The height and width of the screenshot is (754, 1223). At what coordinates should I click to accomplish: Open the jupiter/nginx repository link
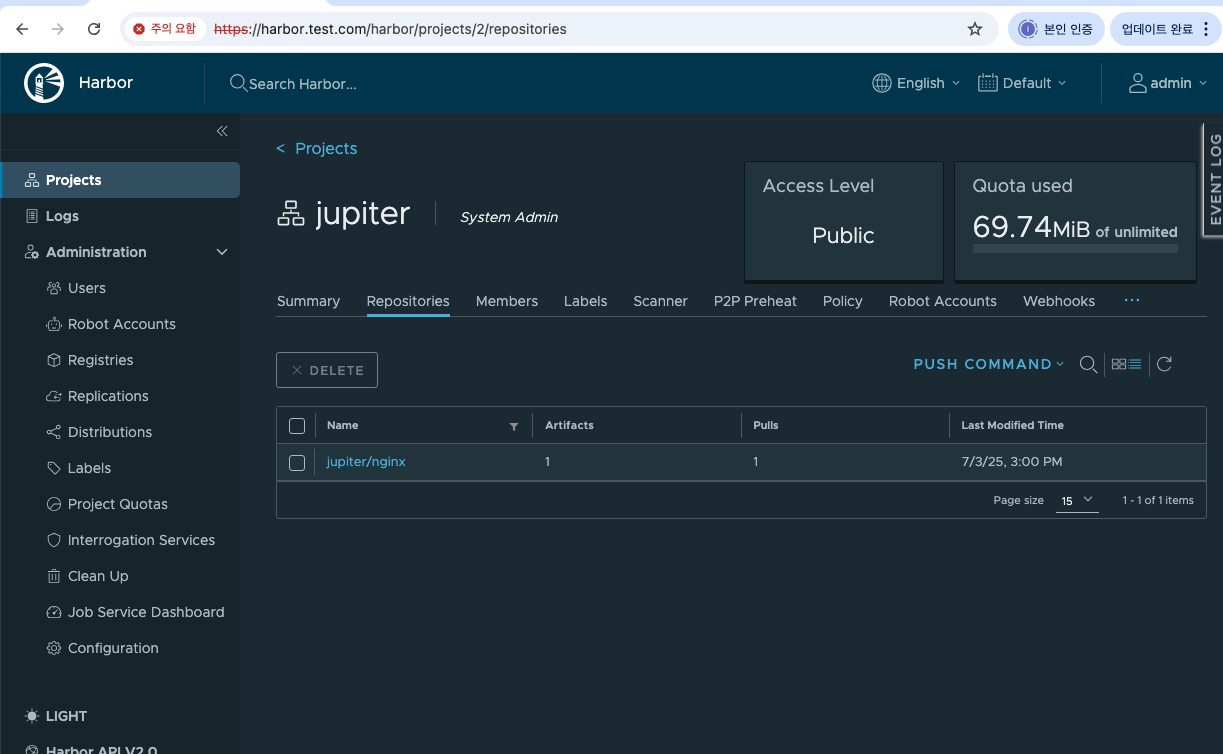tap(366, 462)
